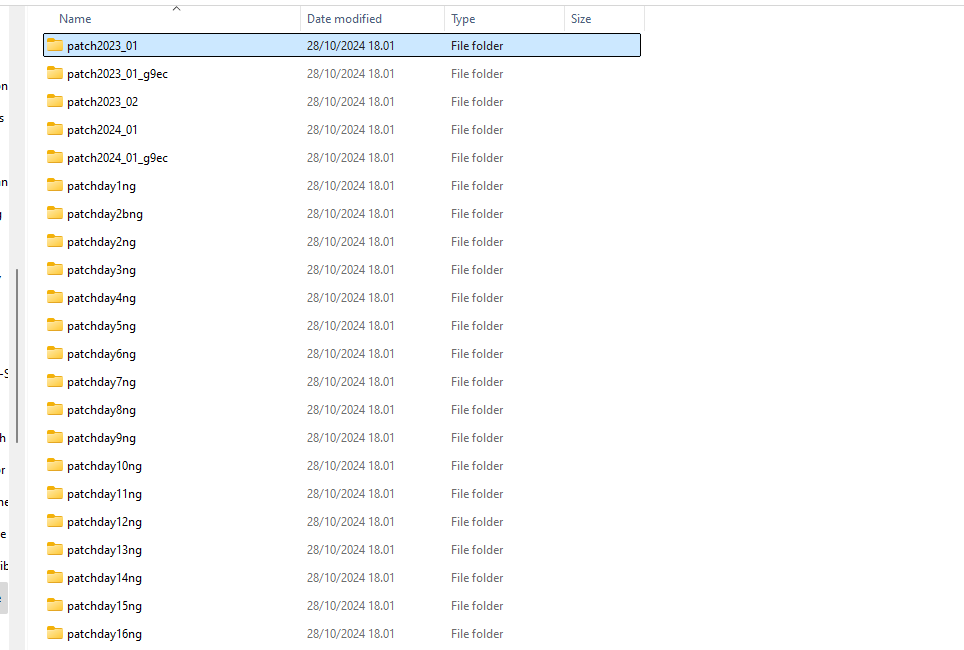The image size is (964, 650).
Task: Click the folder icon of patchday14ng
Action: click(x=55, y=577)
